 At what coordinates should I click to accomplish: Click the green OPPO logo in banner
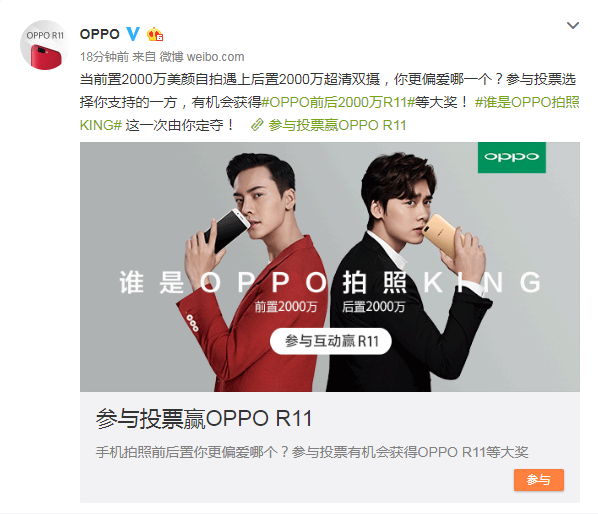[512, 157]
